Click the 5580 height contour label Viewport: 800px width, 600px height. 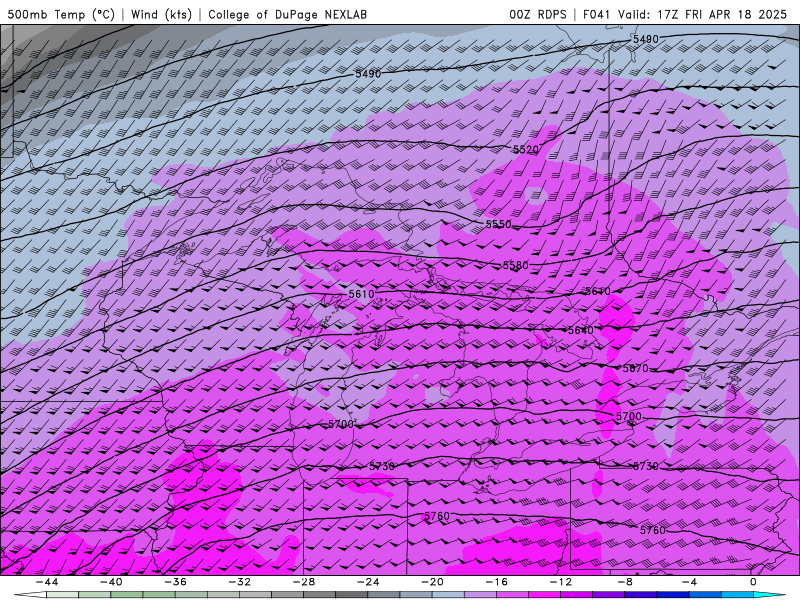[516, 265]
